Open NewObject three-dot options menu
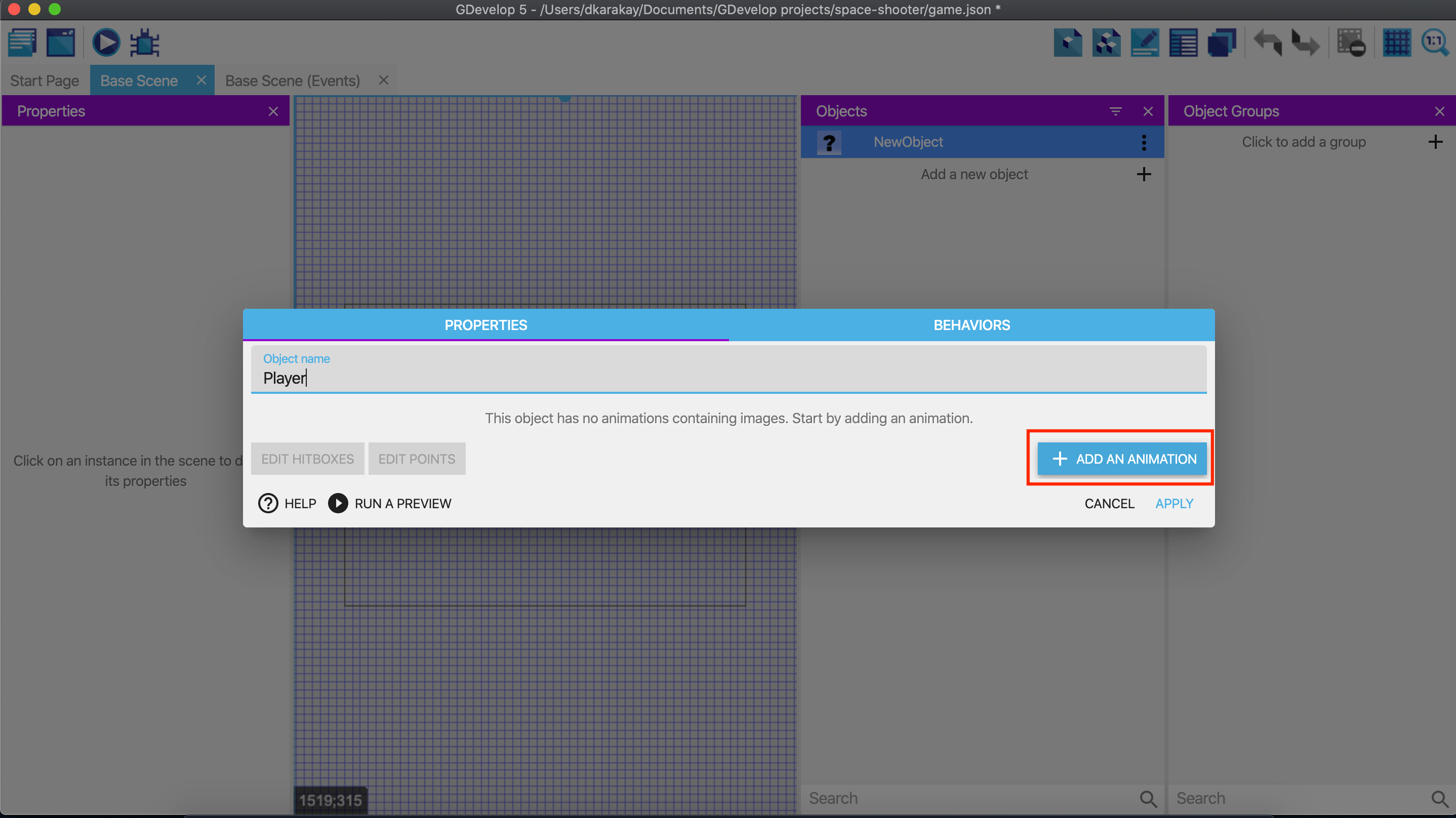 click(x=1144, y=142)
